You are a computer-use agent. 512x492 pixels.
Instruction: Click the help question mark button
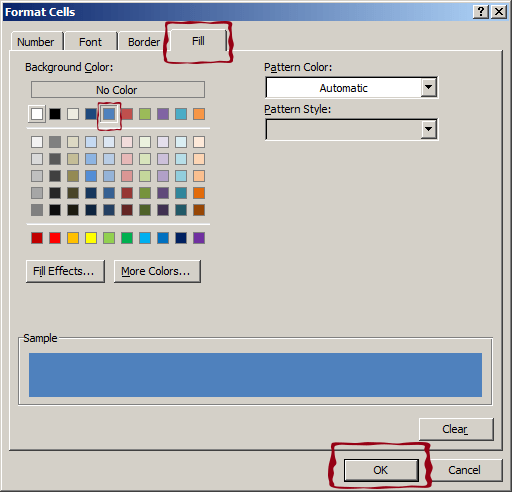pyautogui.click(x=481, y=12)
